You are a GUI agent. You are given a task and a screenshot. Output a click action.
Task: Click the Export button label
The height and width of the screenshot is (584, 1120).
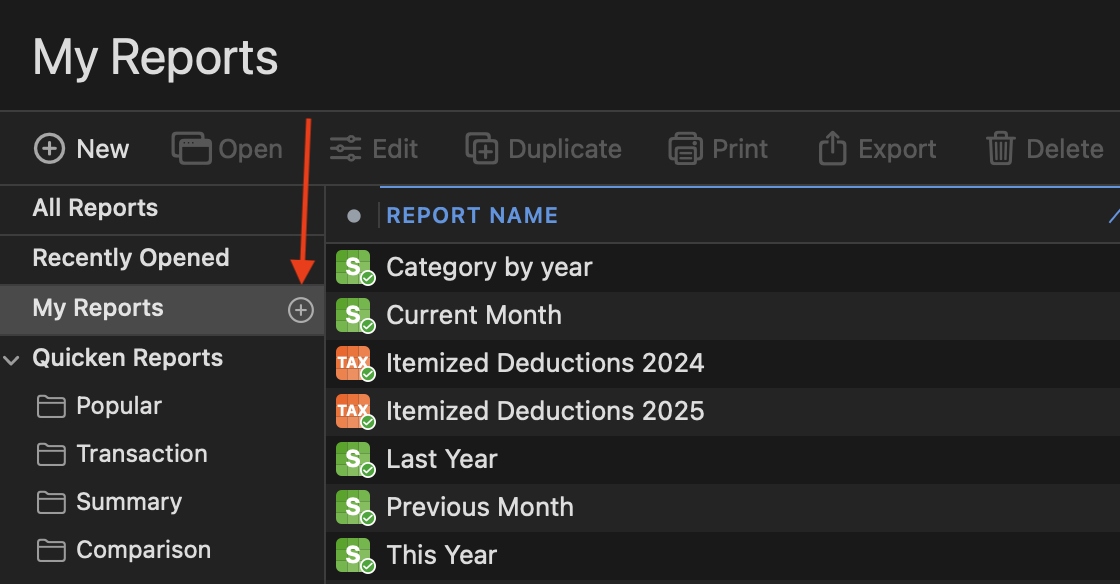pyautogui.click(x=896, y=149)
